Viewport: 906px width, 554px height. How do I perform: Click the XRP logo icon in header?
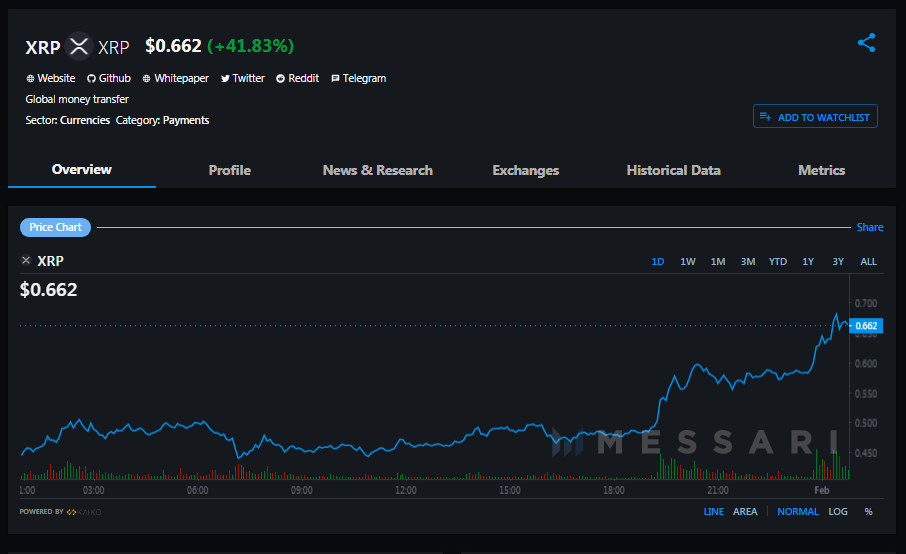[x=79, y=46]
